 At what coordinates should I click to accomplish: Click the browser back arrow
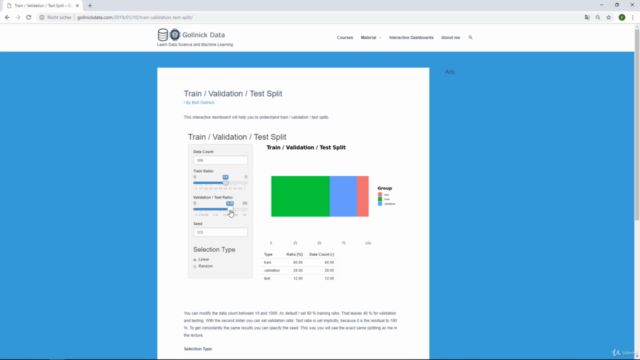pyautogui.click(x=7, y=18)
